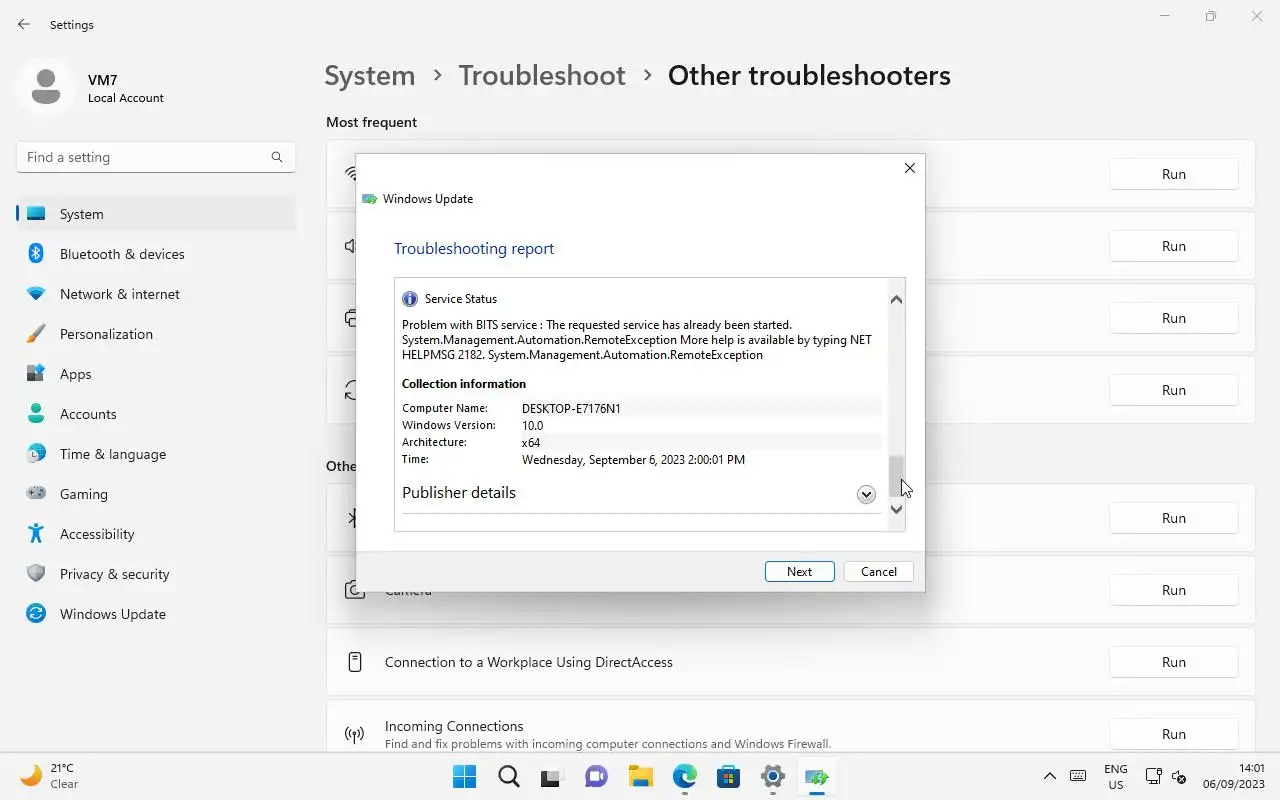Screen dimensions: 1280x800
Task: Click the Time value Wednesday, September 6, 2023
Action: pos(633,460)
